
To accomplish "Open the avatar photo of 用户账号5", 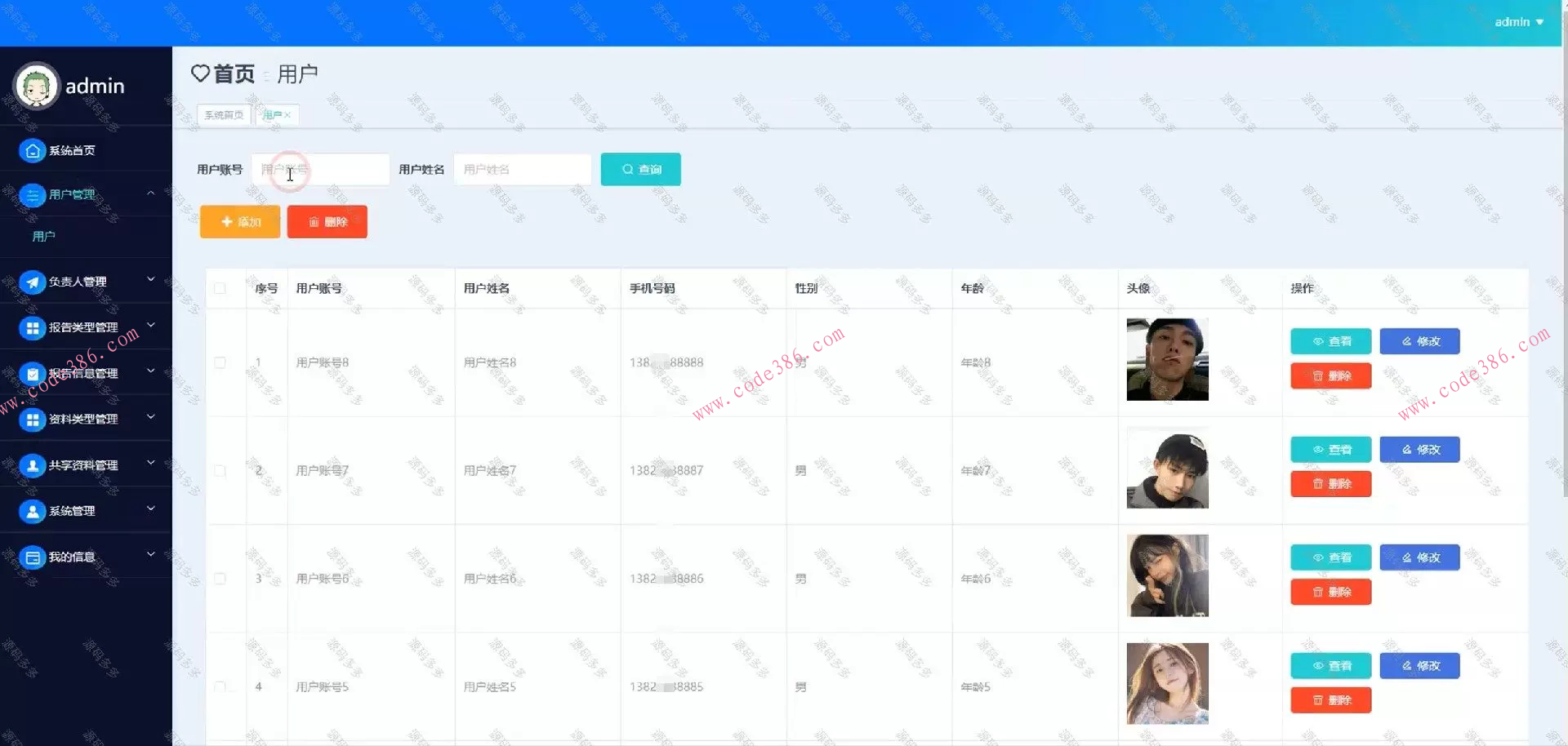I will click(1168, 684).
